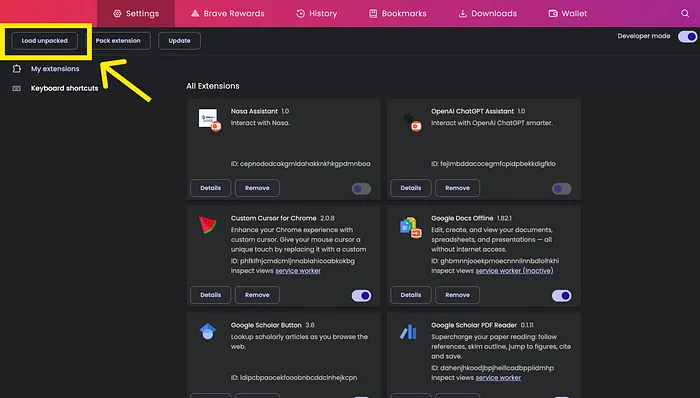Click the Update button
Viewport: 700px width, 398px height.
pyautogui.click(x=179, y=41)
